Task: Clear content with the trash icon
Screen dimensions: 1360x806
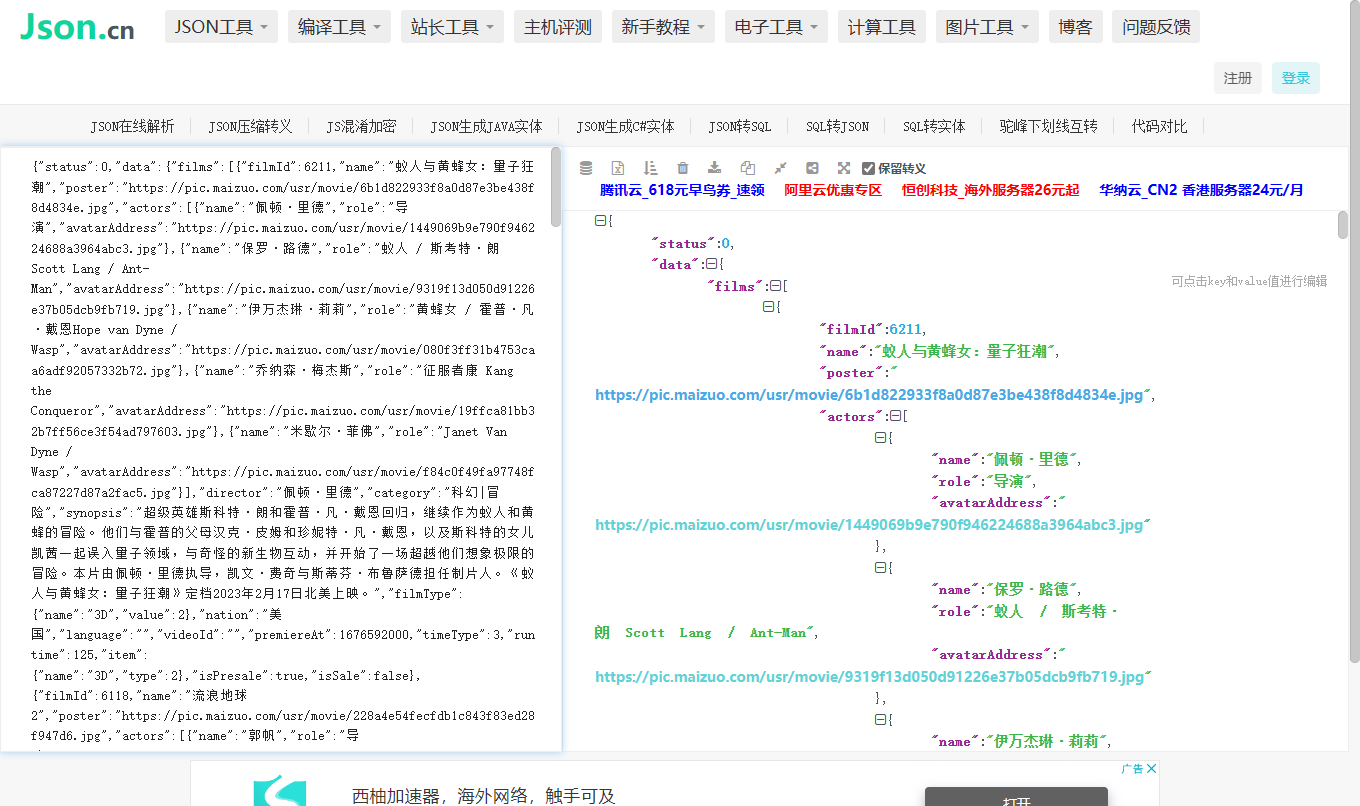Action: pyautogui.click(x=682, y=168)
